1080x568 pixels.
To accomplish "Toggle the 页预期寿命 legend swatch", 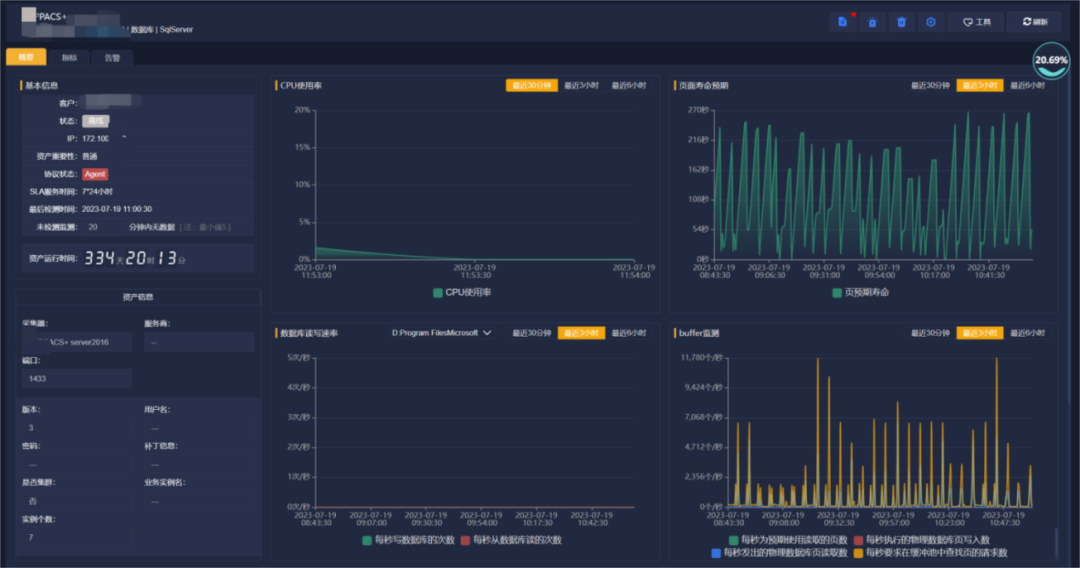I will point(837,293).
